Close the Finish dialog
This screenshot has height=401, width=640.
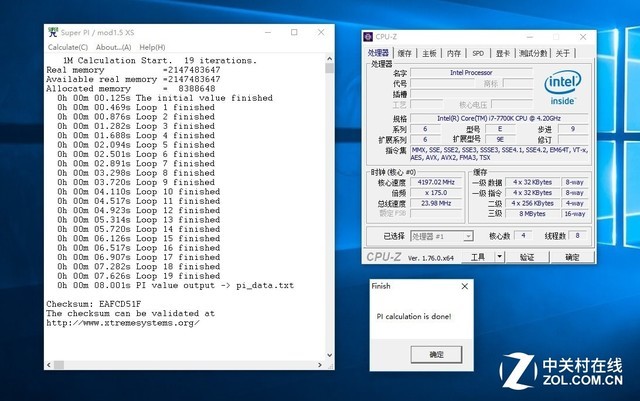[x=464, y=286]
